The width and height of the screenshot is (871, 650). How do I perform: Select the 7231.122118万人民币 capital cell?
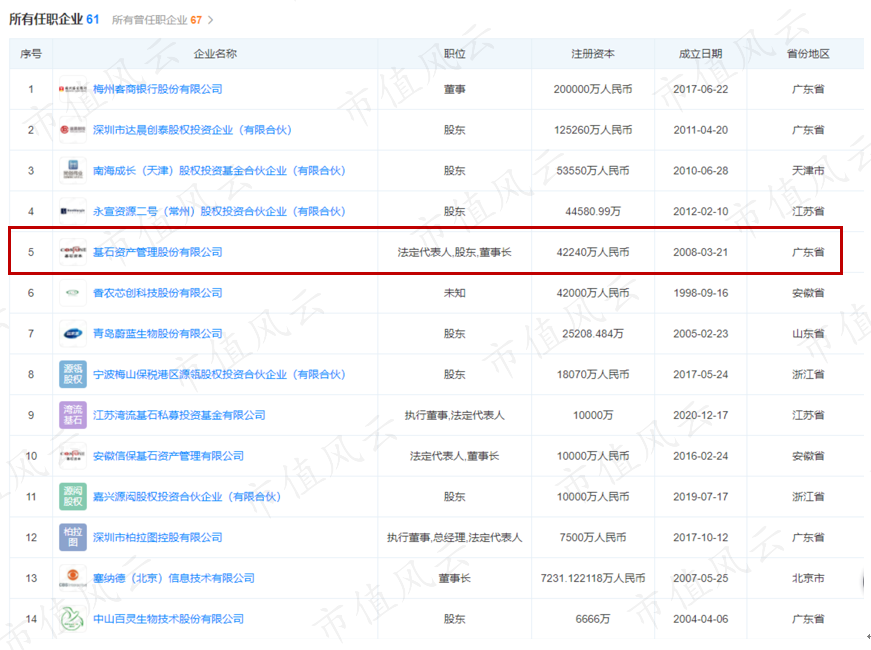coord(593,578)
